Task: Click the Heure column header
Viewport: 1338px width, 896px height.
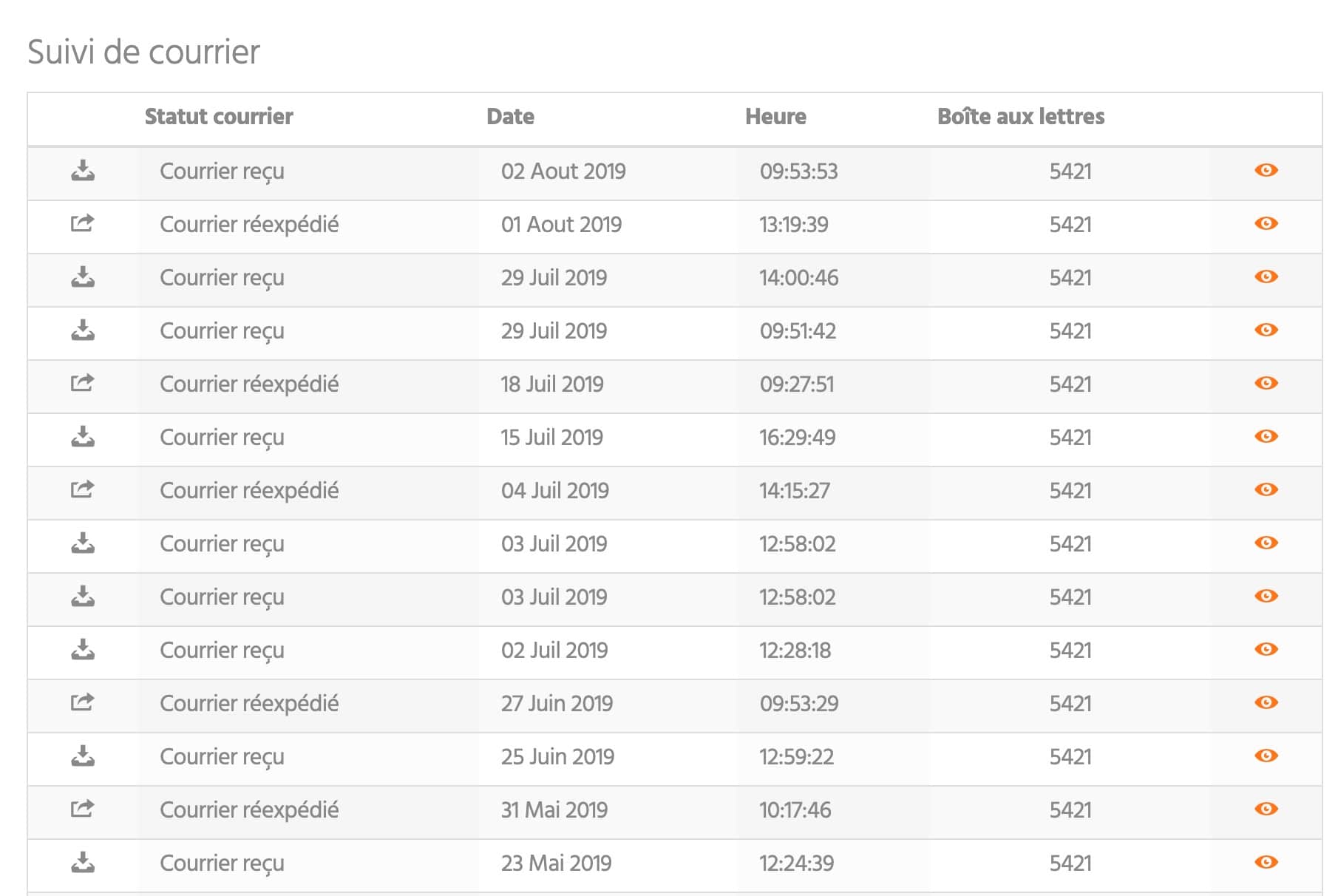Action: pyautogui.click(x=775, y=117)
